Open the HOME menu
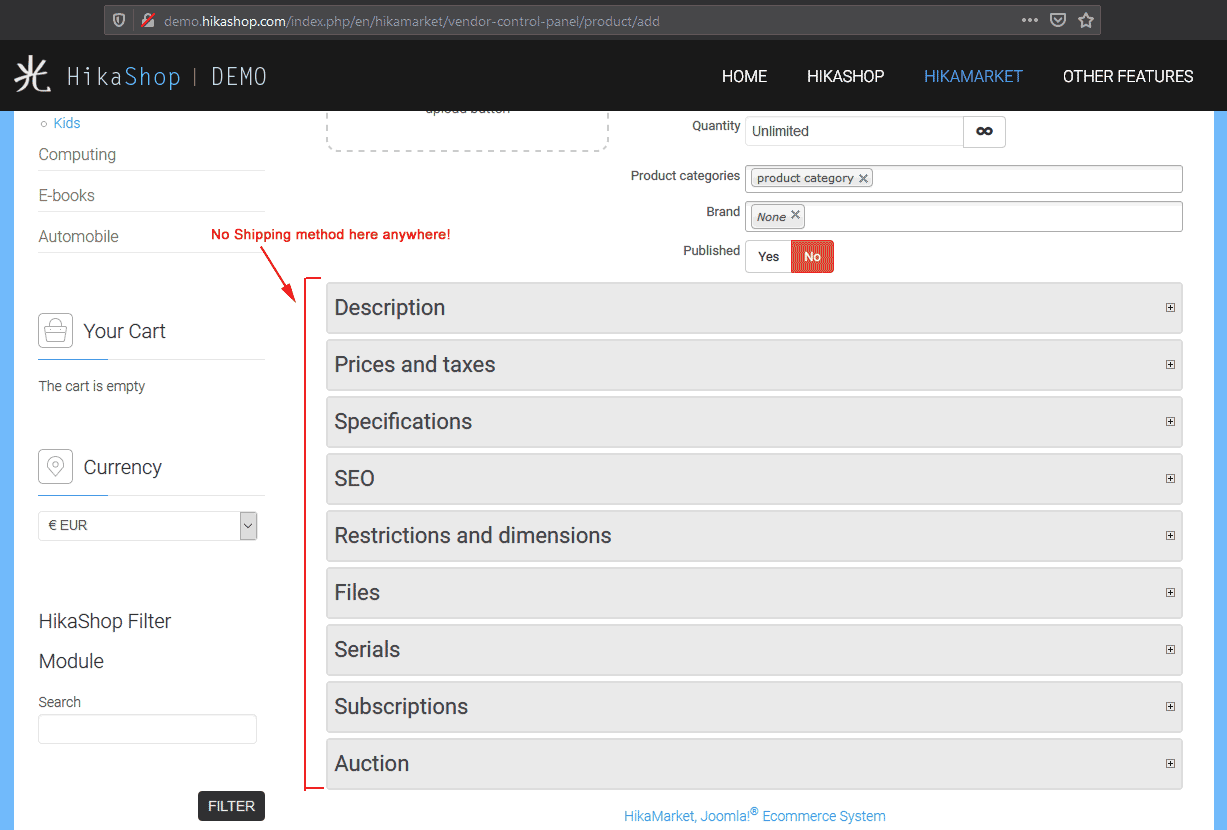 click(744, 76)
